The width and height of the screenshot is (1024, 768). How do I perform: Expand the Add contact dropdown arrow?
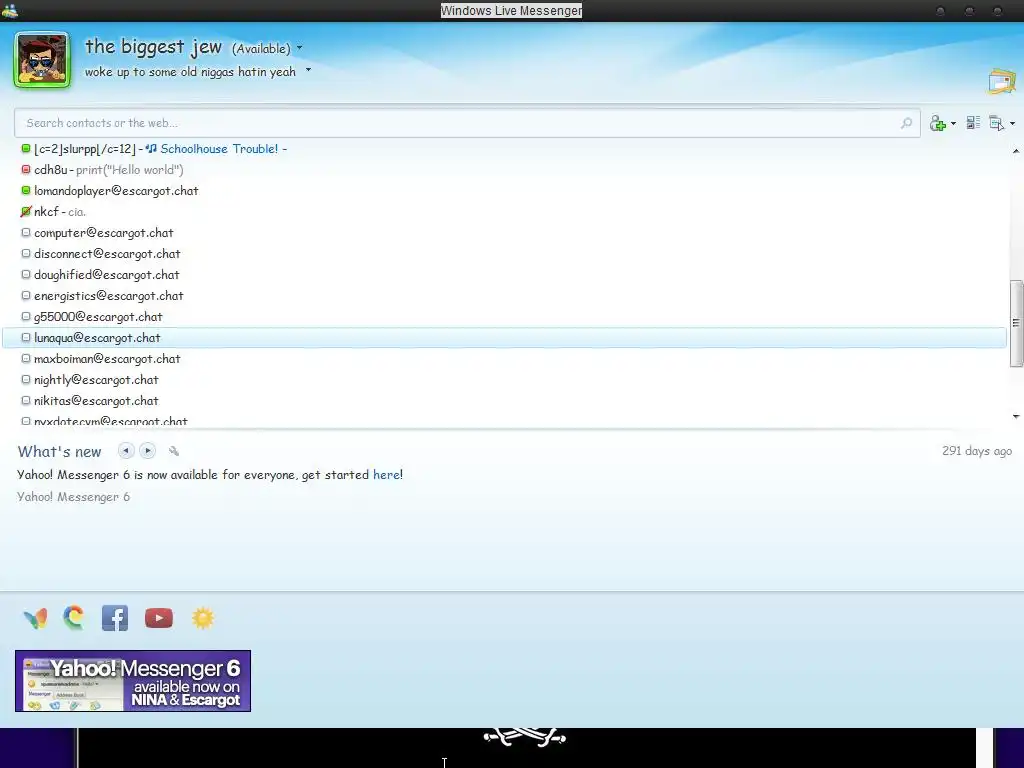pyautogui.click(x=953, y=123)
